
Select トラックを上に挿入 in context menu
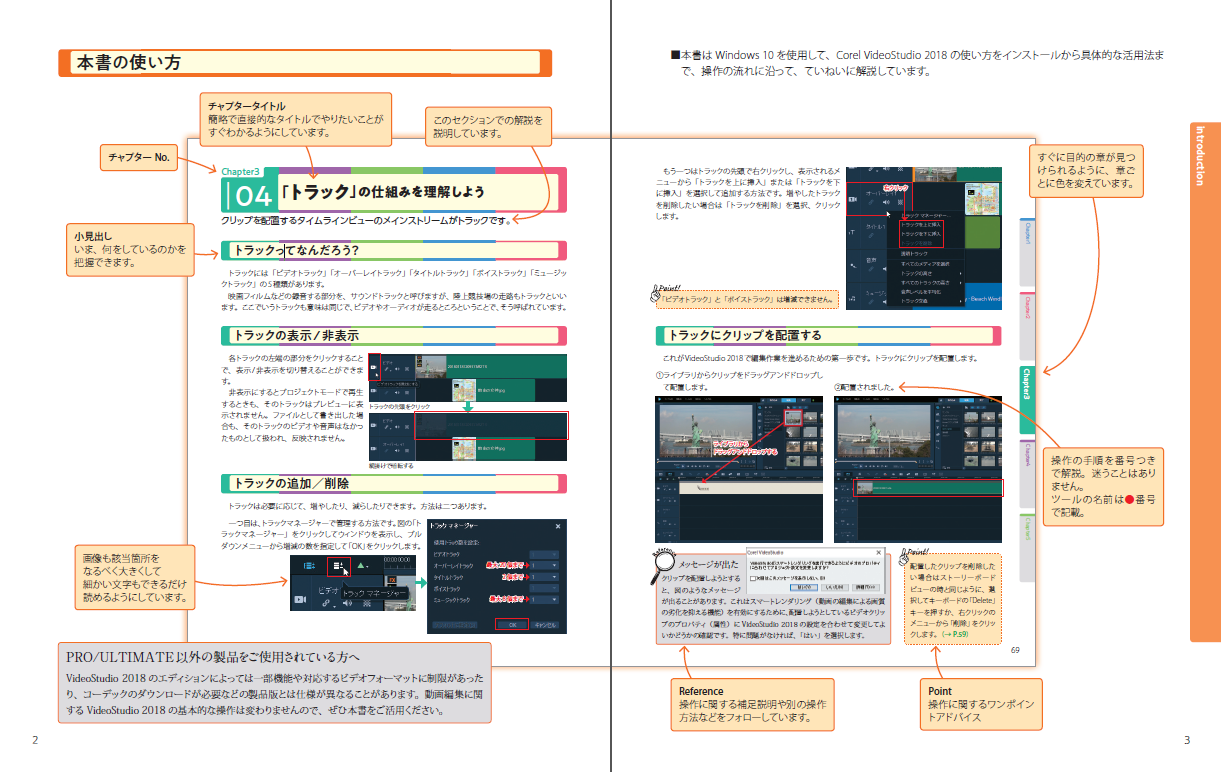point(922,225)
